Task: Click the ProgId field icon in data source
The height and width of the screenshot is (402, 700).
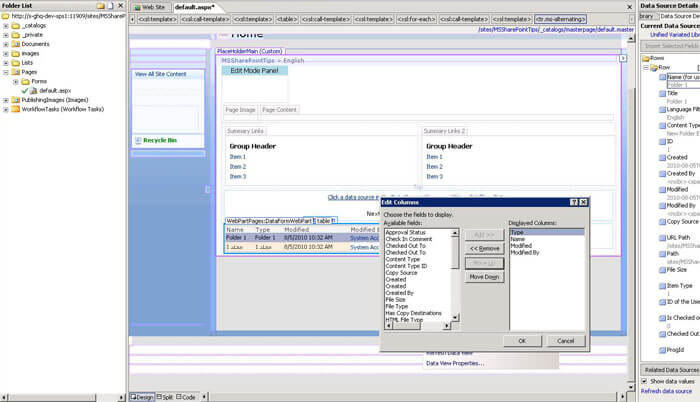Action: [662, 350]
